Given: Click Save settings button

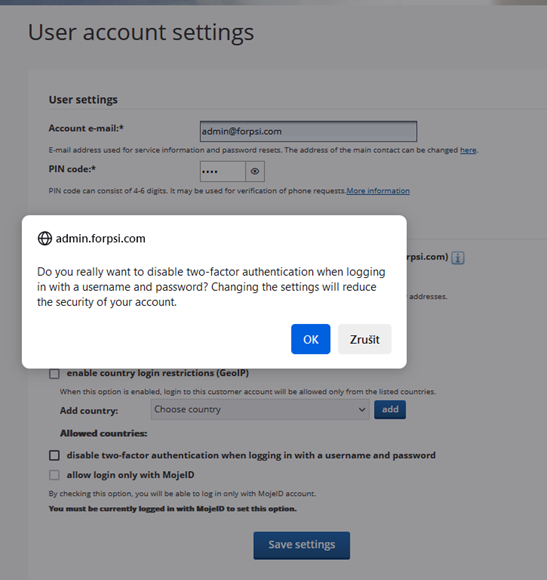Looking at the screenshot, I should click(x=302, y=545).
